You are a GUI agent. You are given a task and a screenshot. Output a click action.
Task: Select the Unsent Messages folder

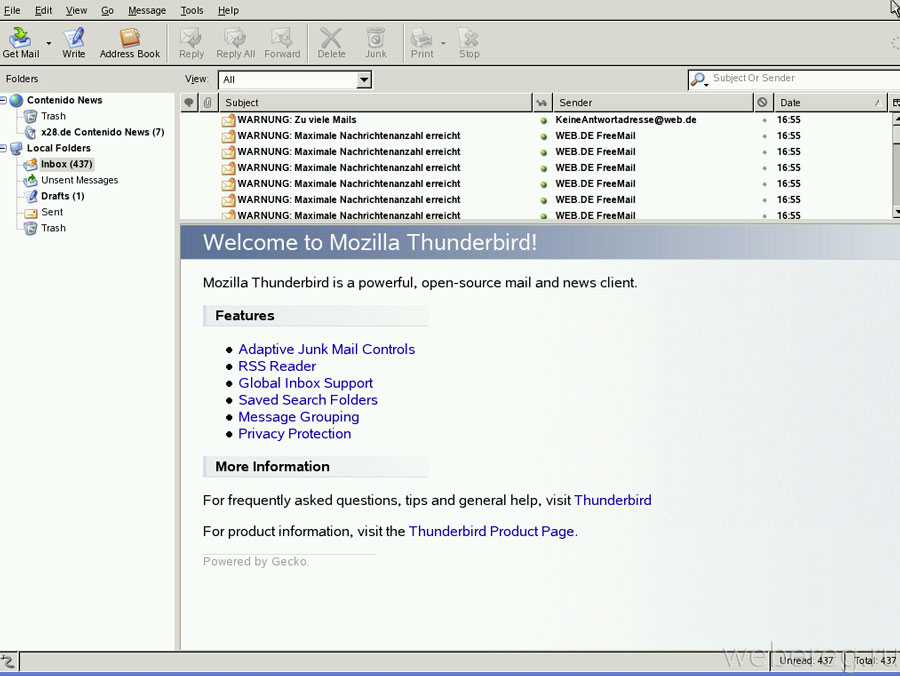(x=79, y=180)
